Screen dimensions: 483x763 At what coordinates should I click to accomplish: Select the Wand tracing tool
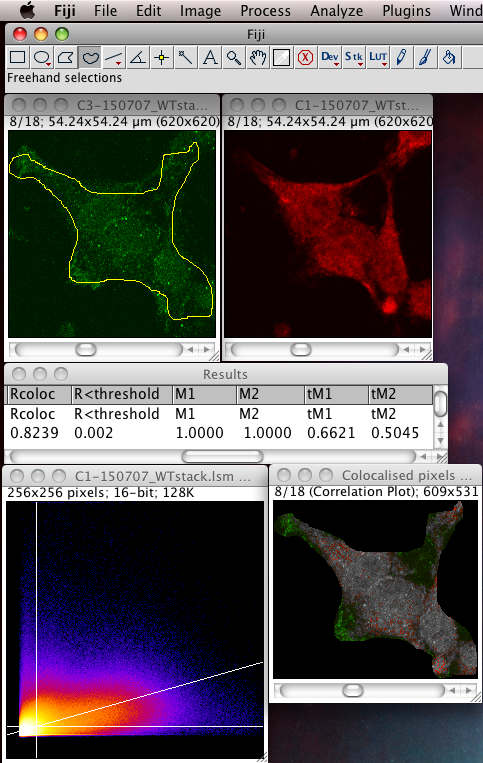click(185, 57)
